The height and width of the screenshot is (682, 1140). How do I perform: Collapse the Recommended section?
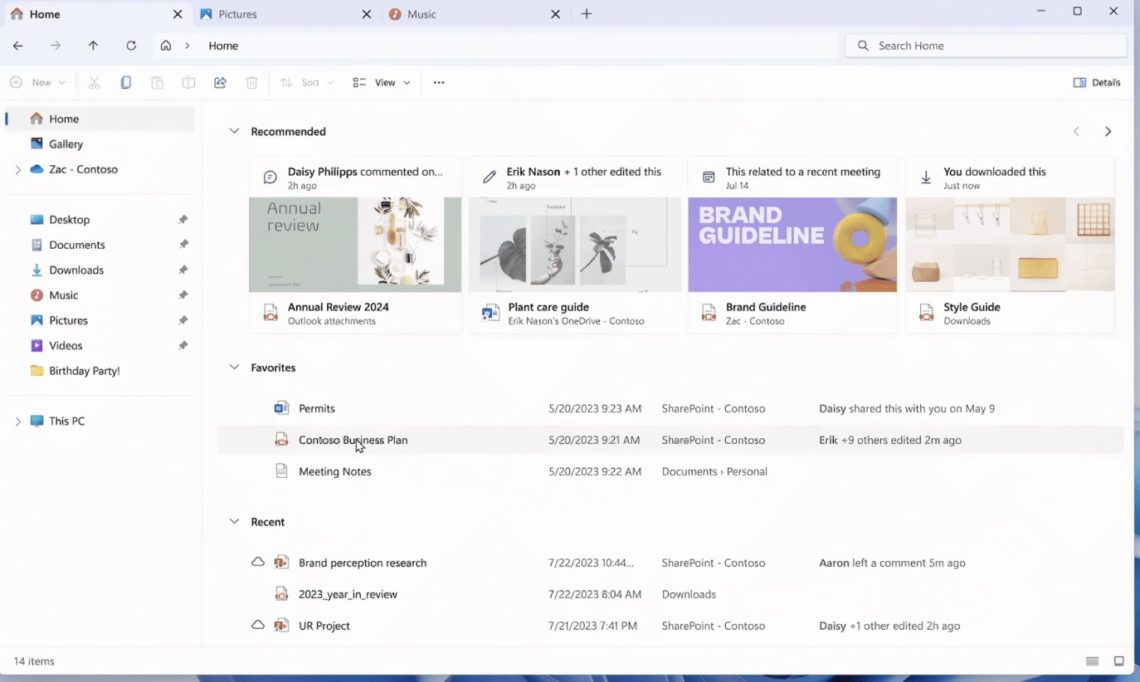(x=234, y=131)
